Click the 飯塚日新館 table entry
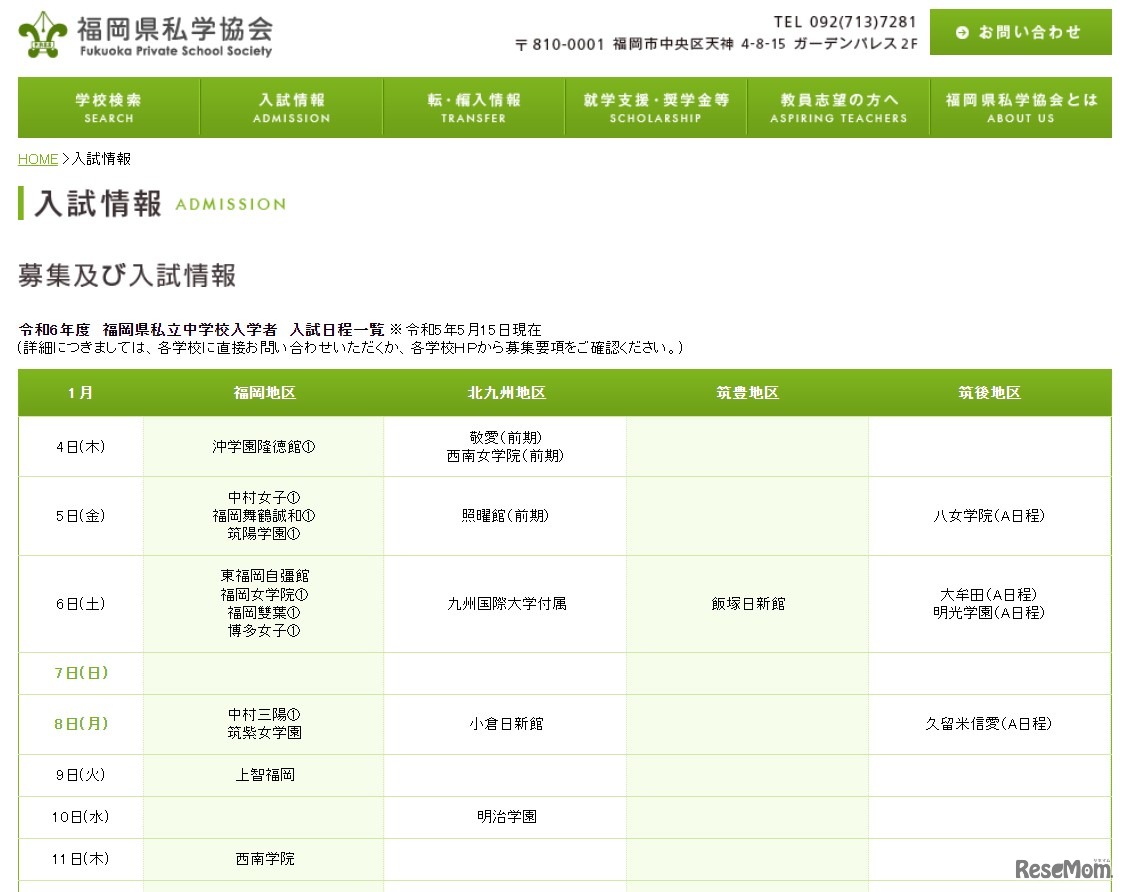 [x=748, y=604]
